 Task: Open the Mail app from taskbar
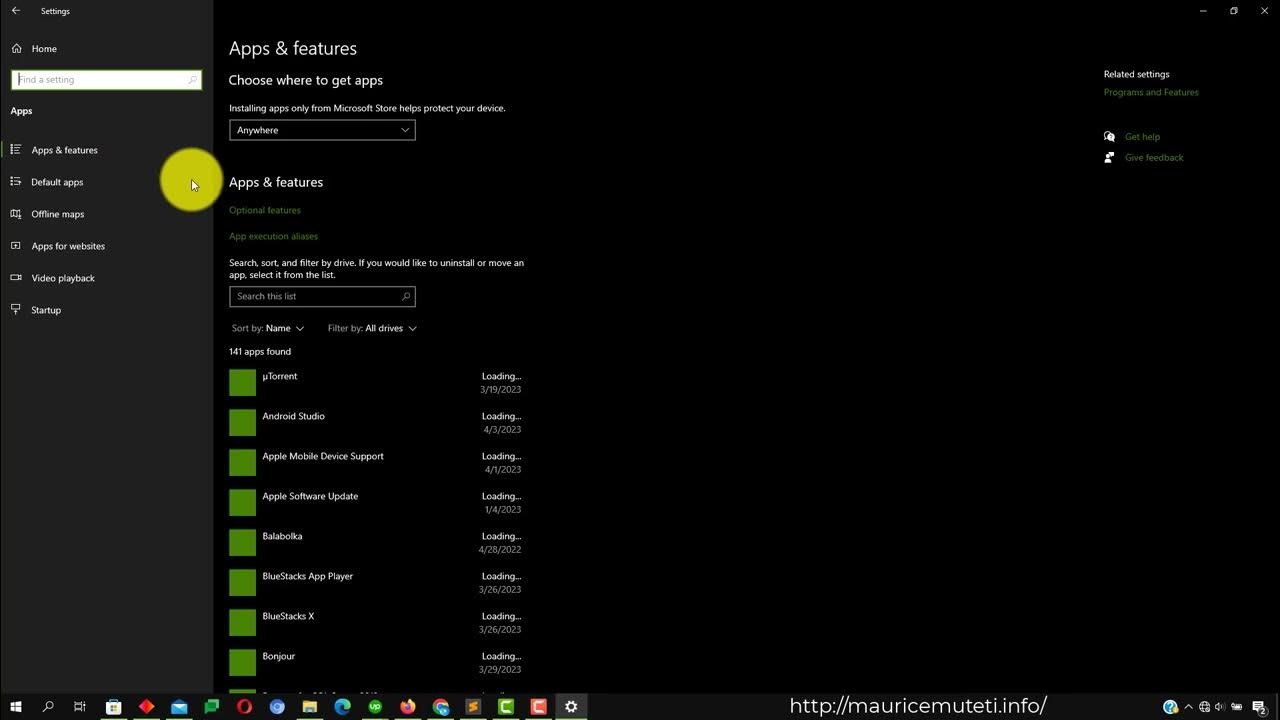tap(179, 707)
